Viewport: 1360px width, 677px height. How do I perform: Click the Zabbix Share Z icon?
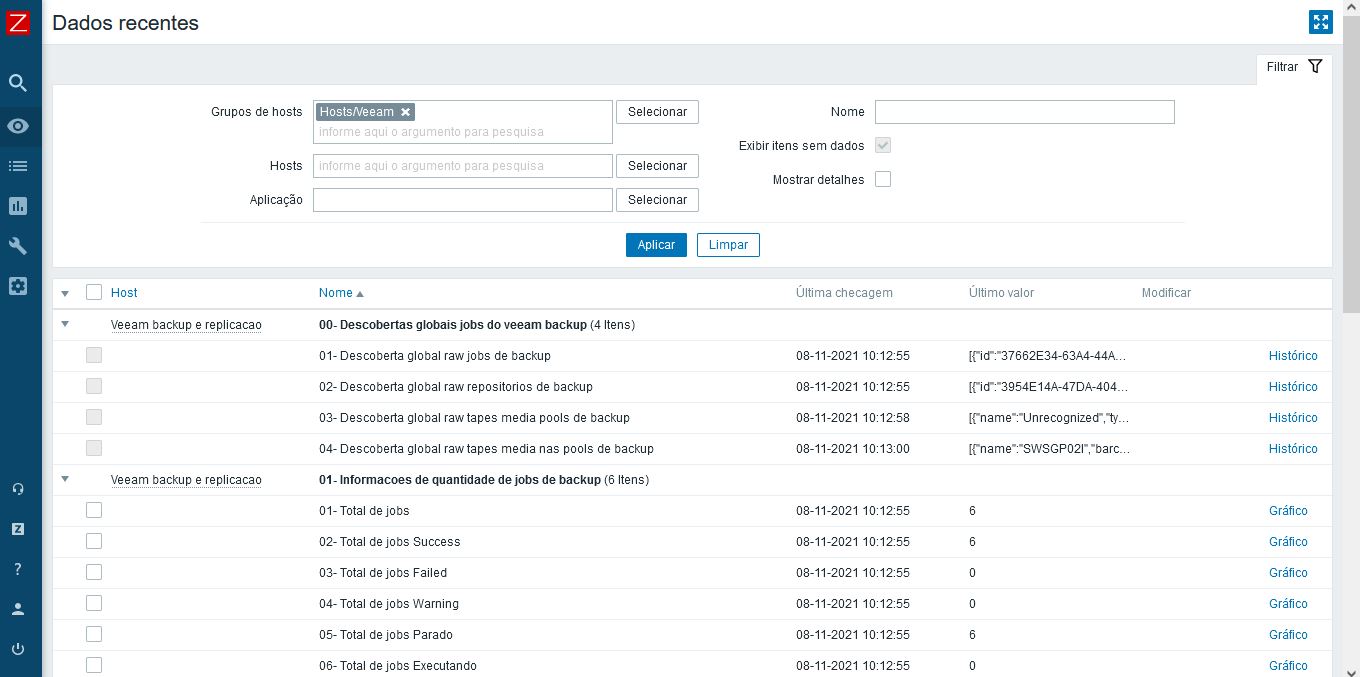18,529
